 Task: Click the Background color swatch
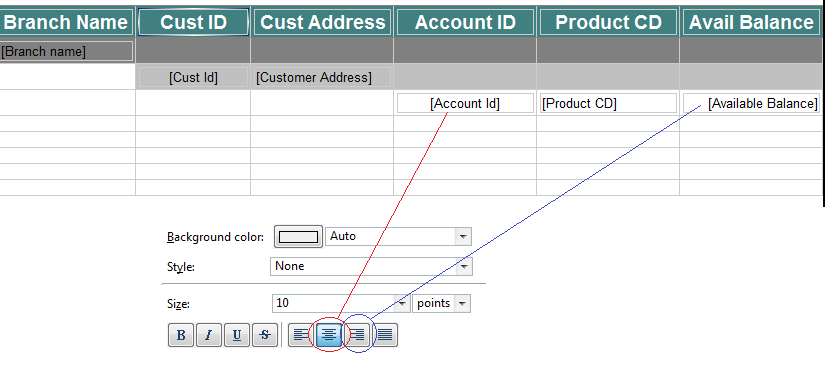coord(299,237)
